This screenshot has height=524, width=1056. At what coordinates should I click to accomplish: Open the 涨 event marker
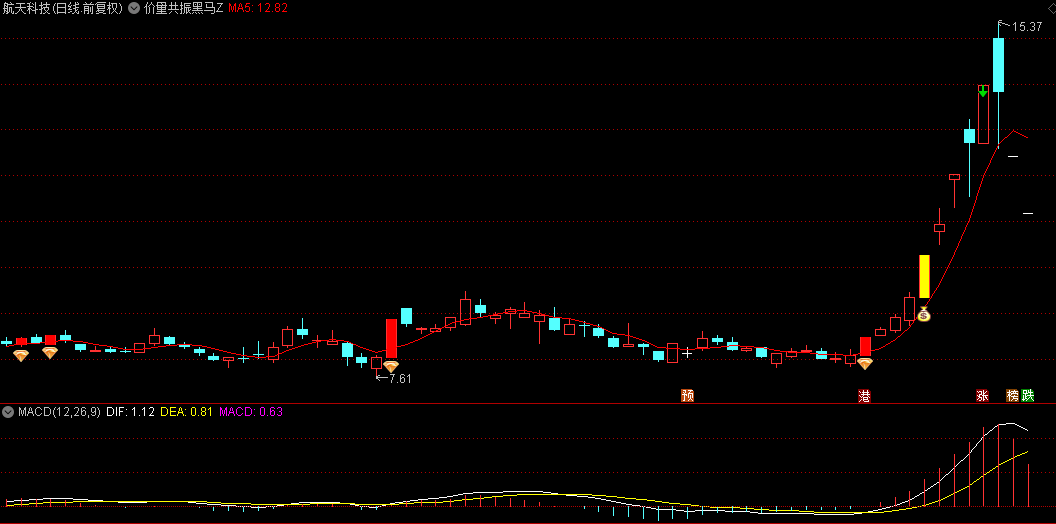click(x=983, y=395)
